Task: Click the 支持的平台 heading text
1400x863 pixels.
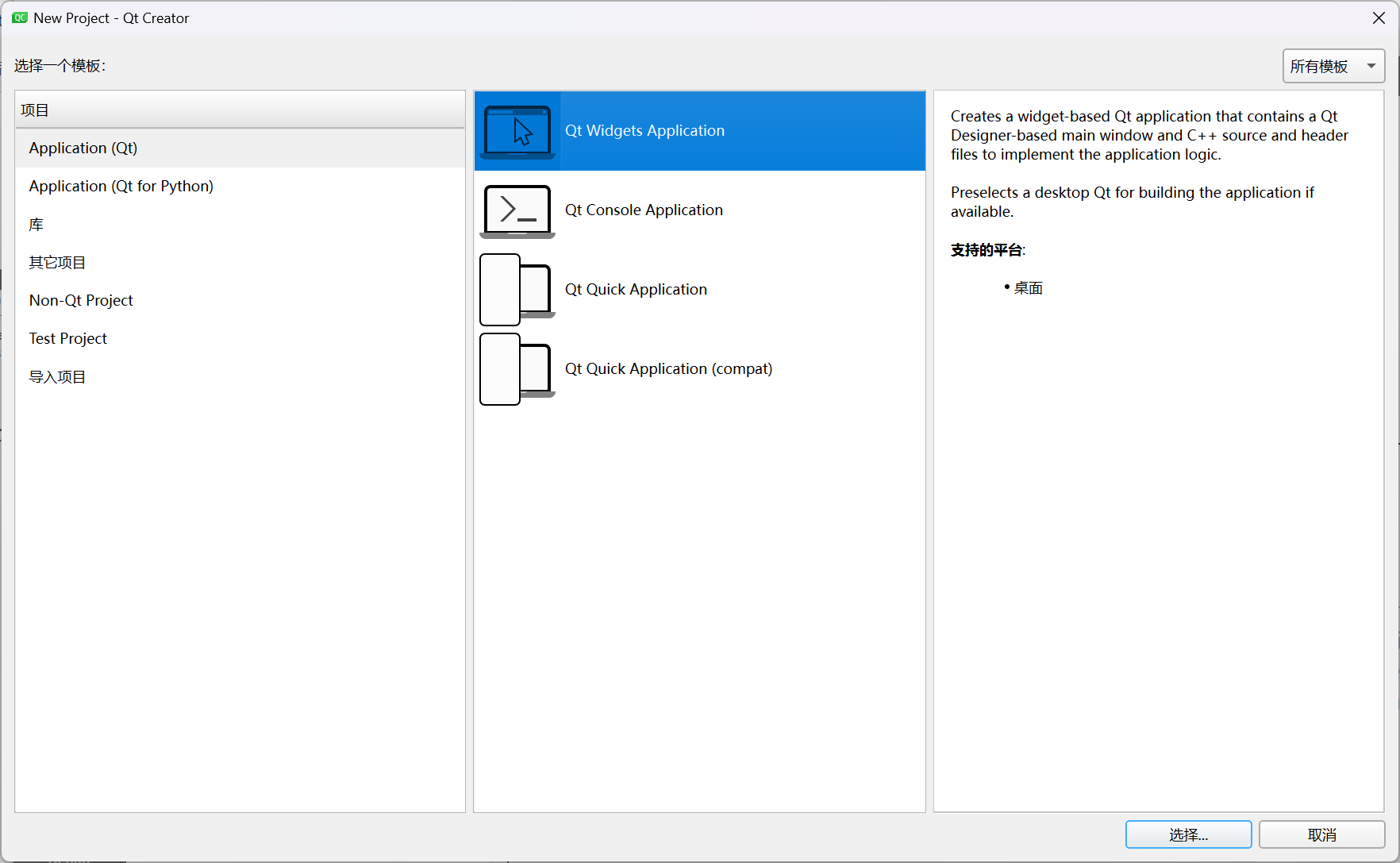Action: (x=987, y=250)
